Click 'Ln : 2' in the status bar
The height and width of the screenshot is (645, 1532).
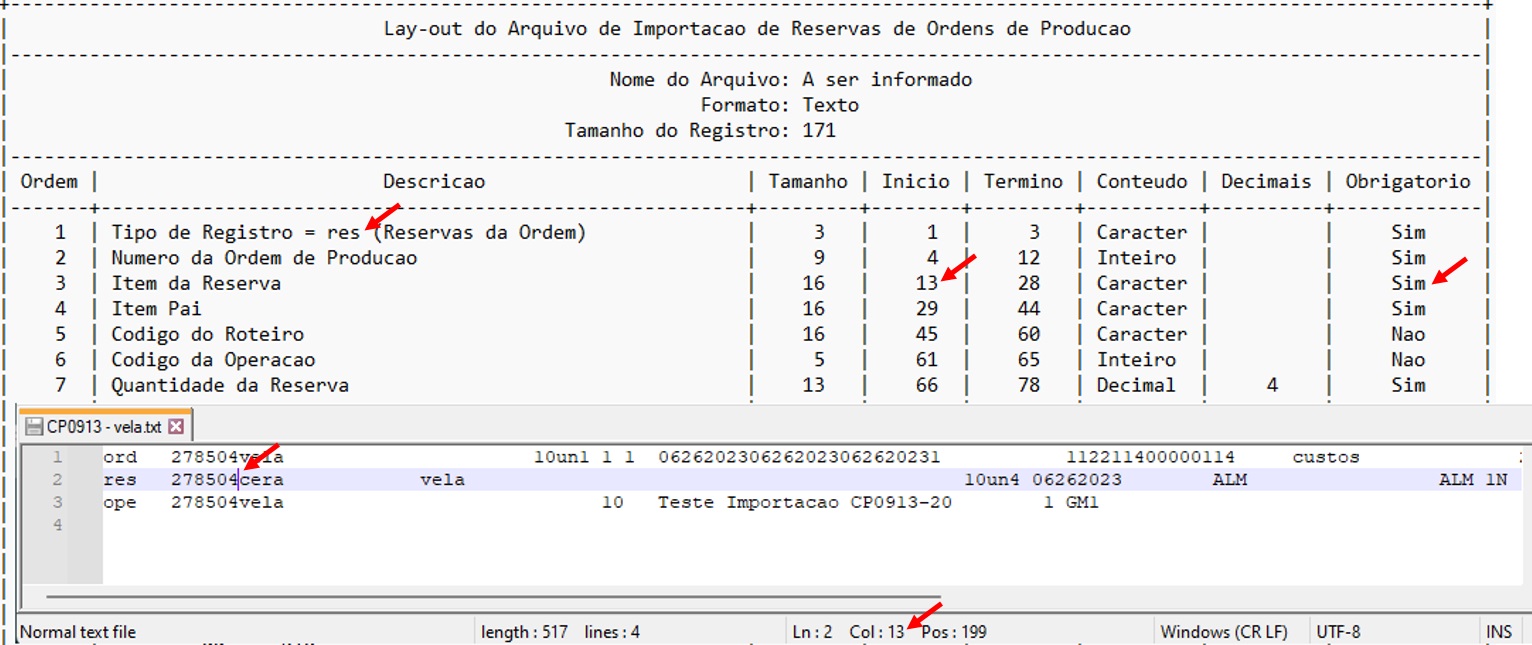(812, 632)
